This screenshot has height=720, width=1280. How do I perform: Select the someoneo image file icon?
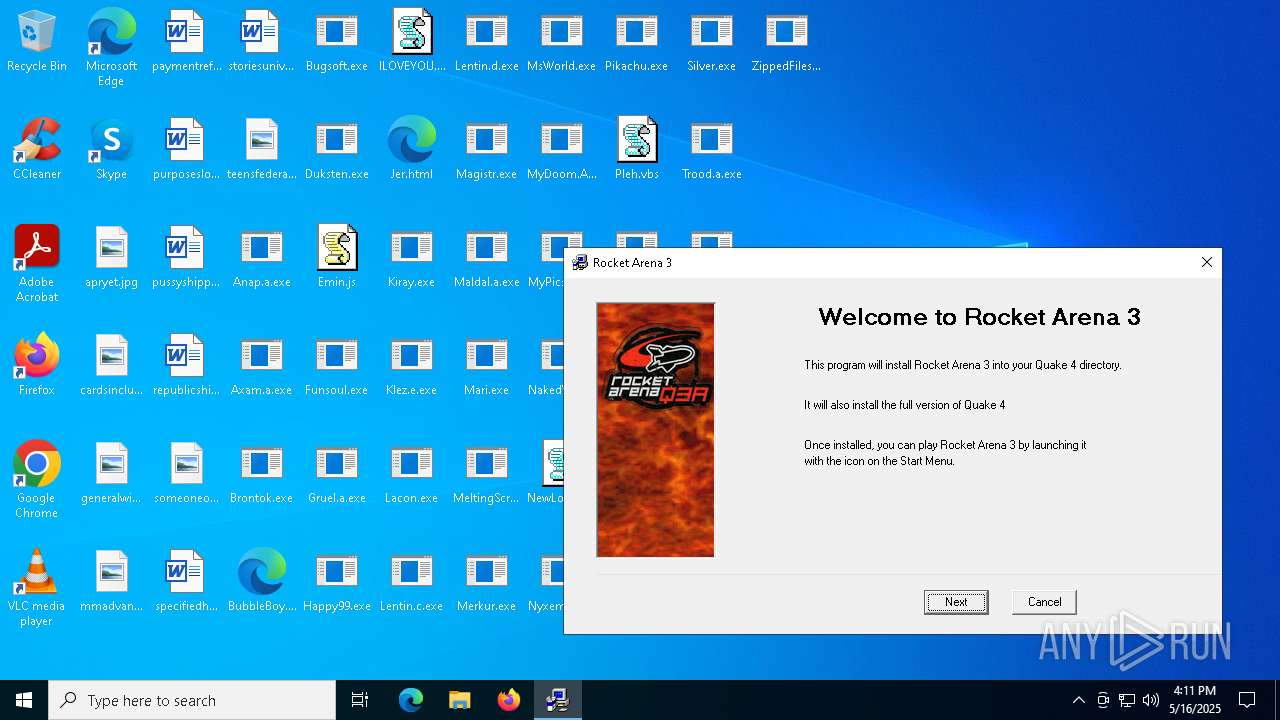coord(186,473)
